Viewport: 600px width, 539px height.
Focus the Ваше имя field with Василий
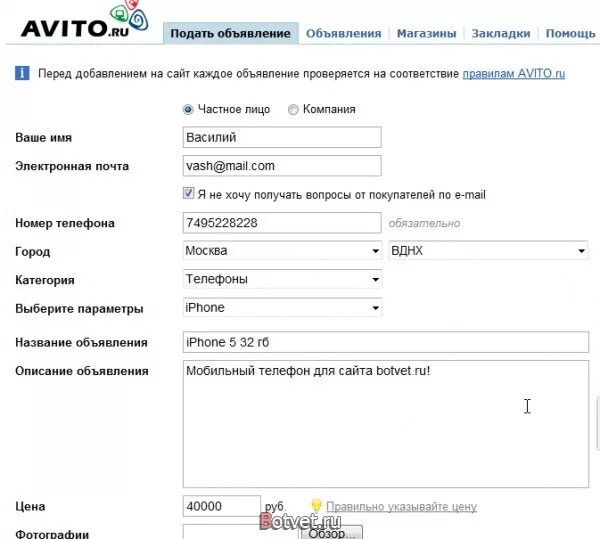tap(282, 137)
